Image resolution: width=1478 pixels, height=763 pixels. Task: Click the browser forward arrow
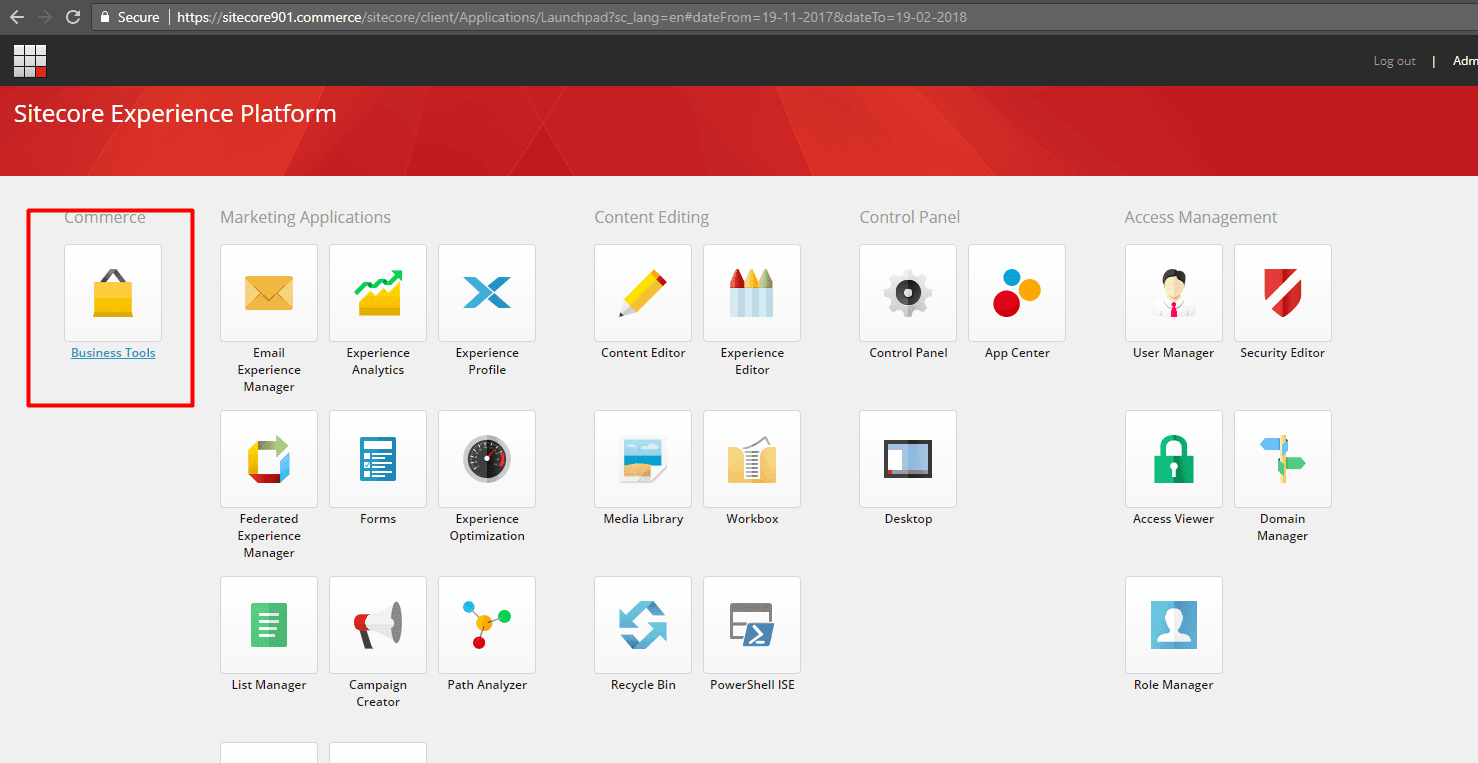pos(44,17)
